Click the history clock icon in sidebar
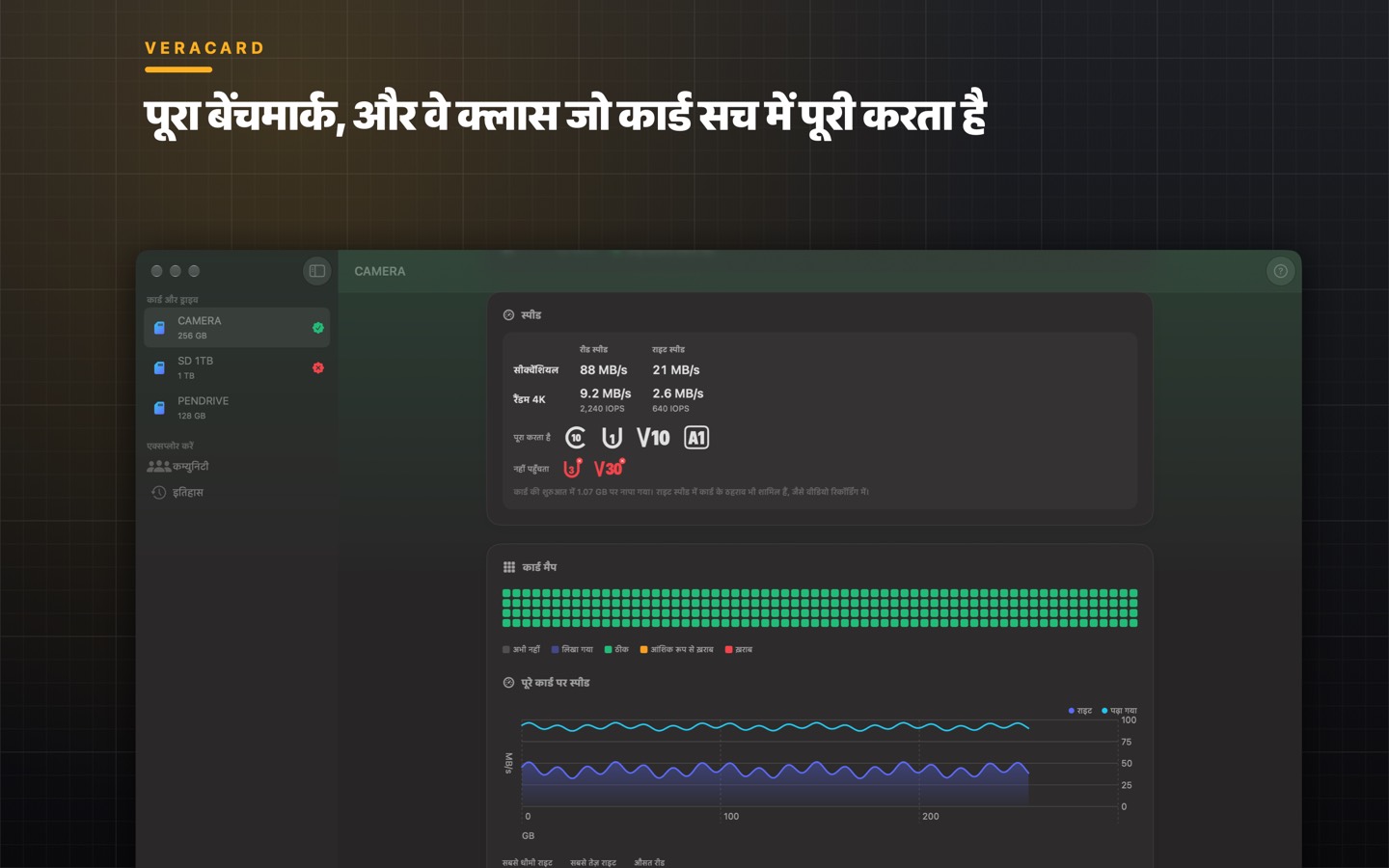Viewport: 1389px width, 868px height. pyautogui.click(x=159, y=492)
